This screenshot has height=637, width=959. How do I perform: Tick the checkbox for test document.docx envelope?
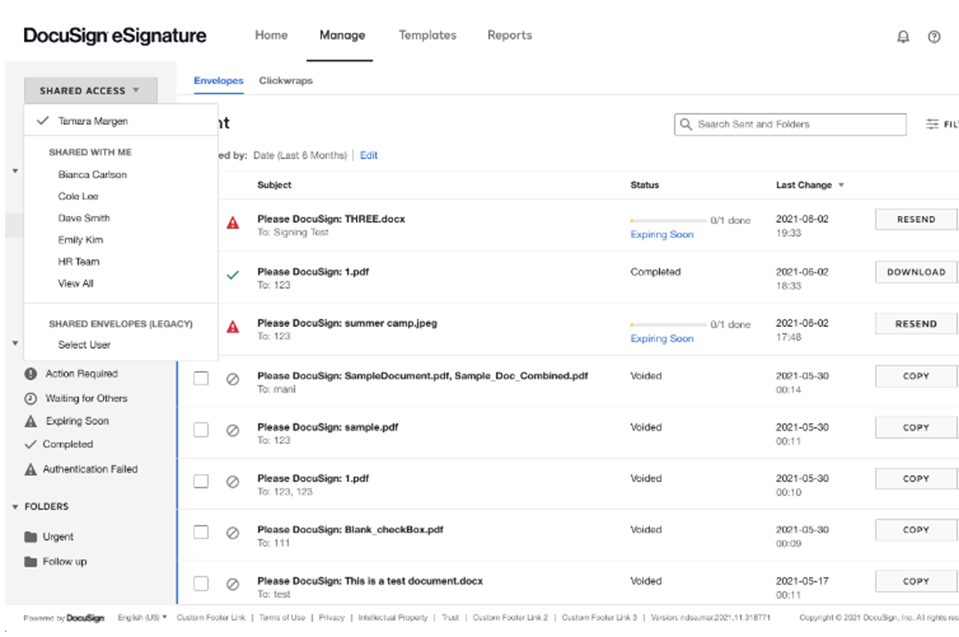point(201,583)
